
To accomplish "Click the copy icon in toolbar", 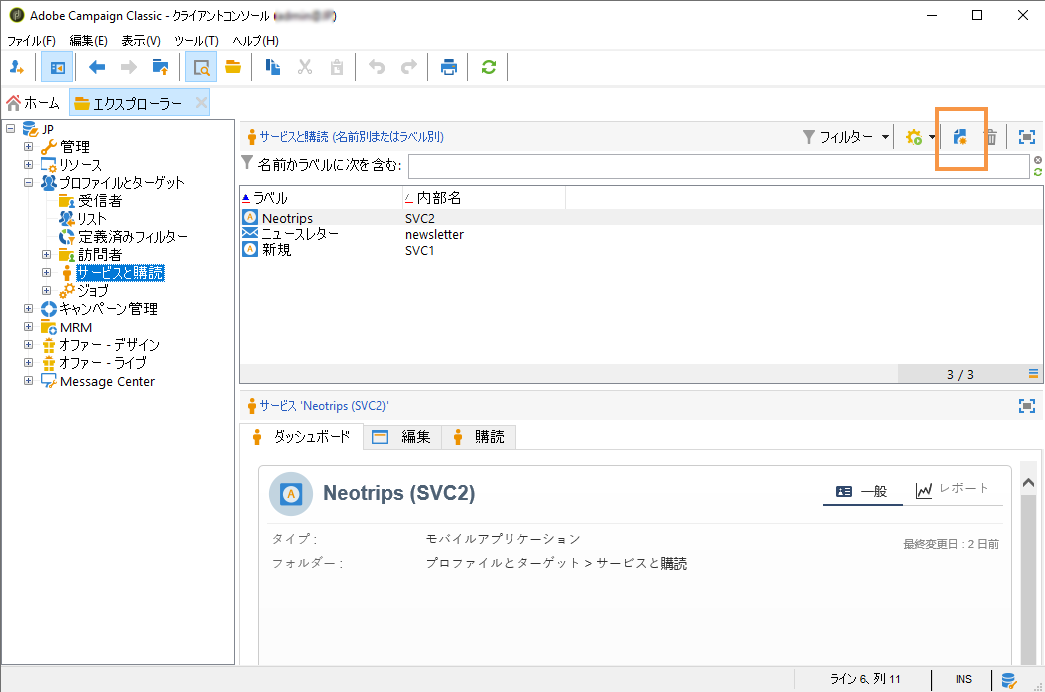I will pyautogui.click(x=273, y=67).
